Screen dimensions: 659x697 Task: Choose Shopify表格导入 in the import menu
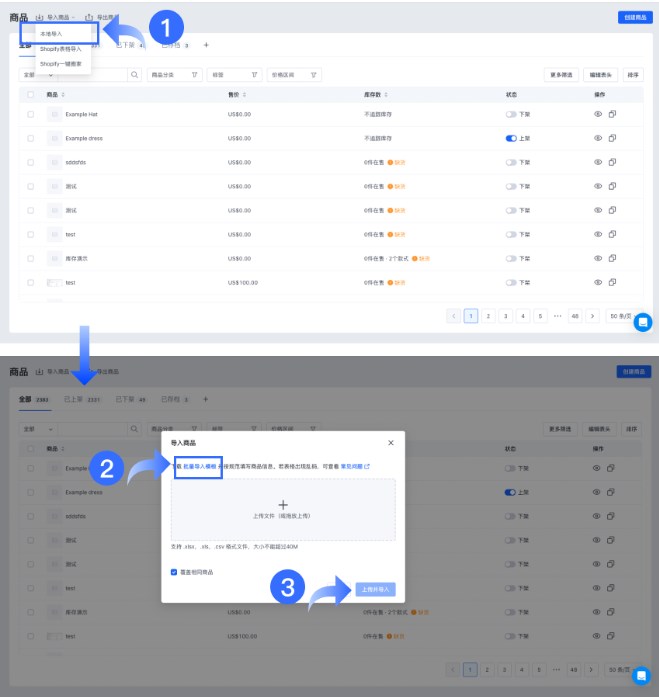(x=61, y=48)
